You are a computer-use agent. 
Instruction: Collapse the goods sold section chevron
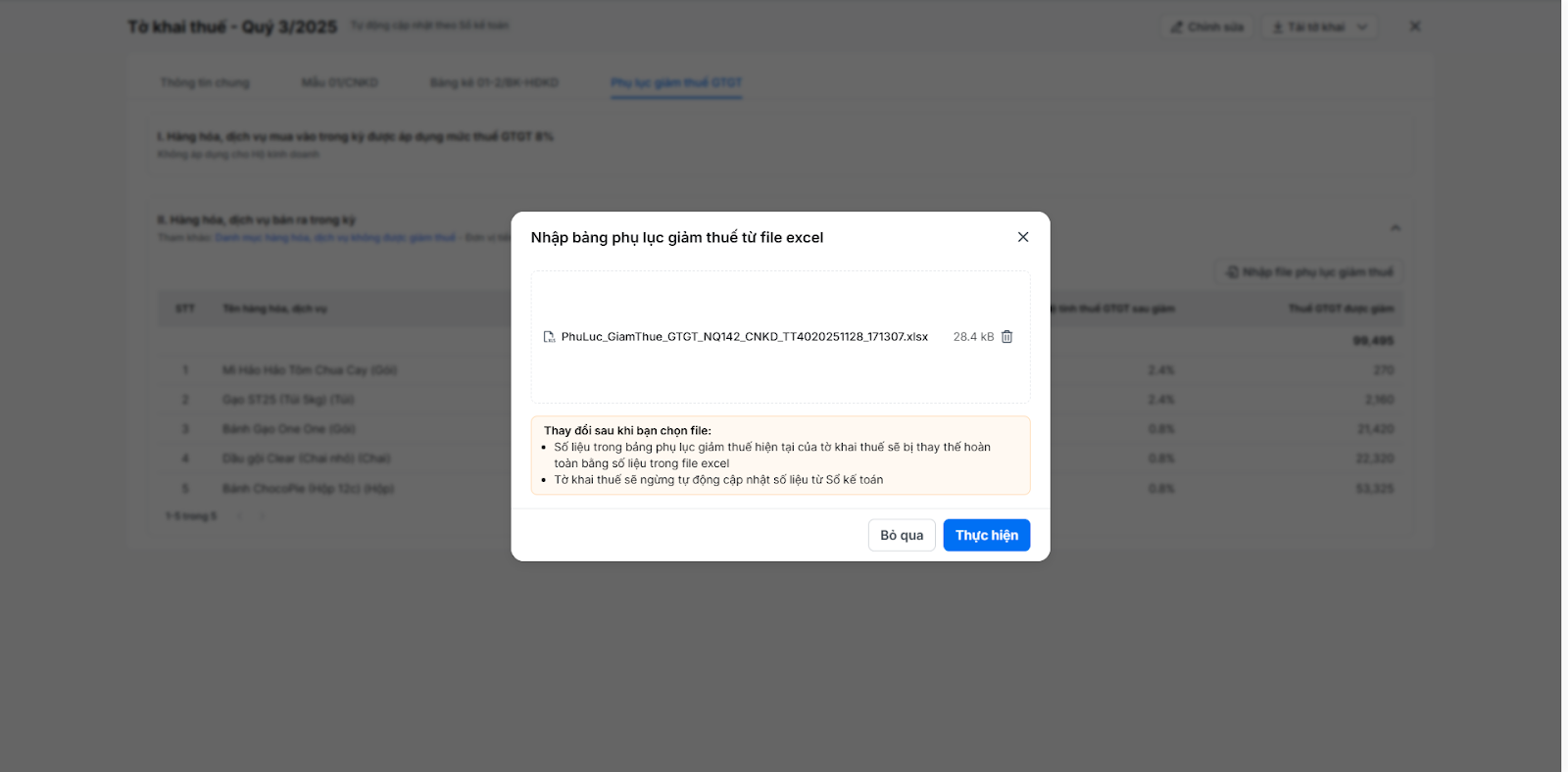pyautogui.click(x=1395, y=228)
